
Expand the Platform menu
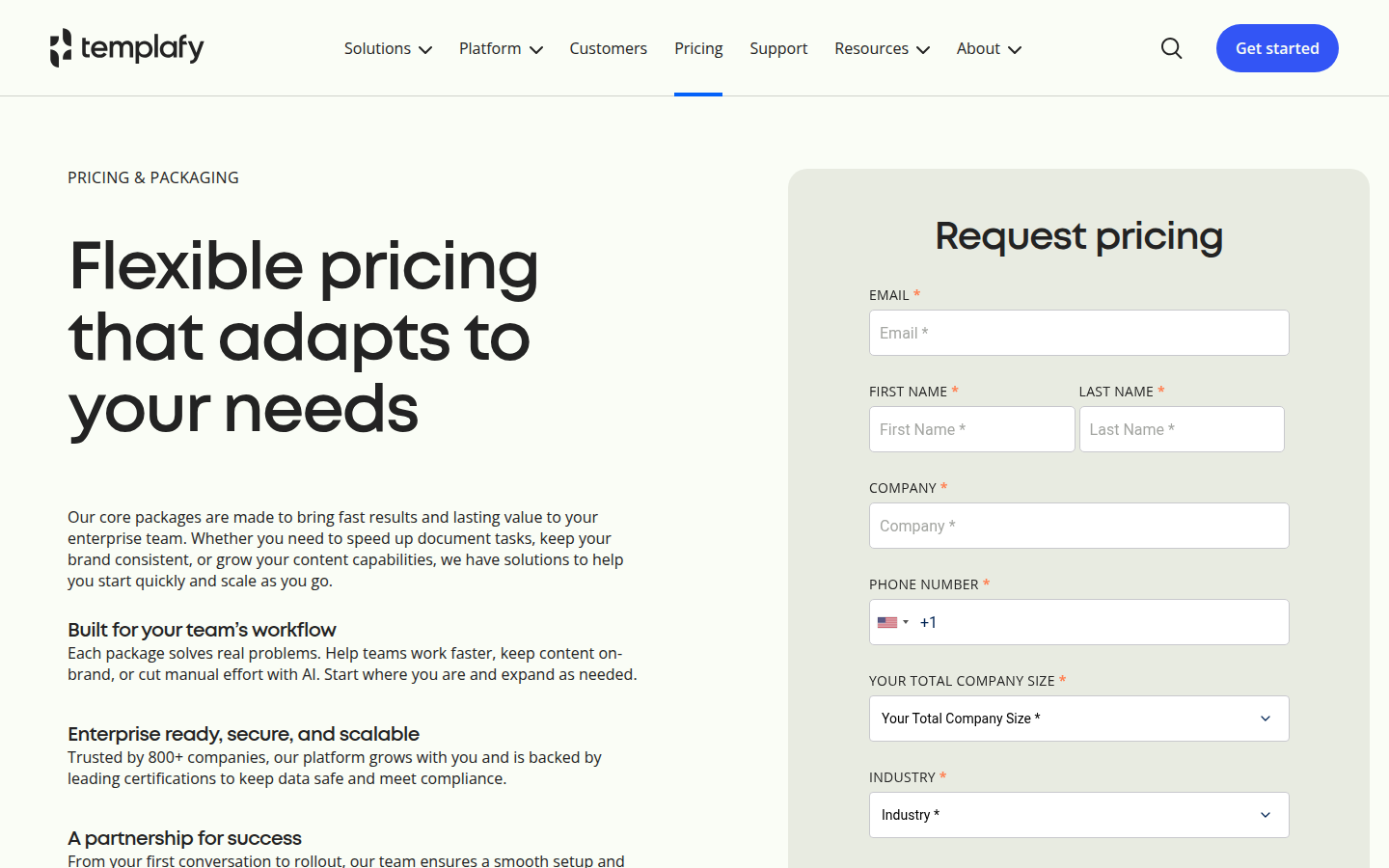click(501, 48)
